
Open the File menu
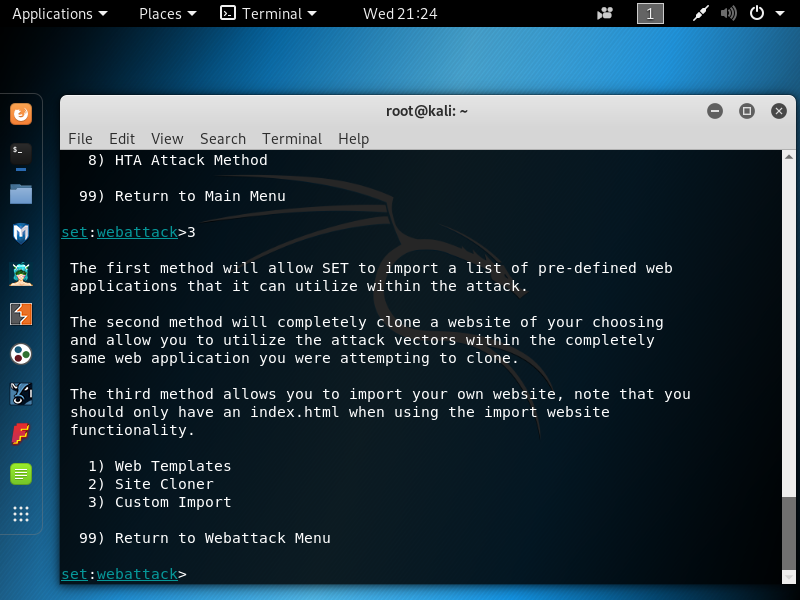[81, 139]
